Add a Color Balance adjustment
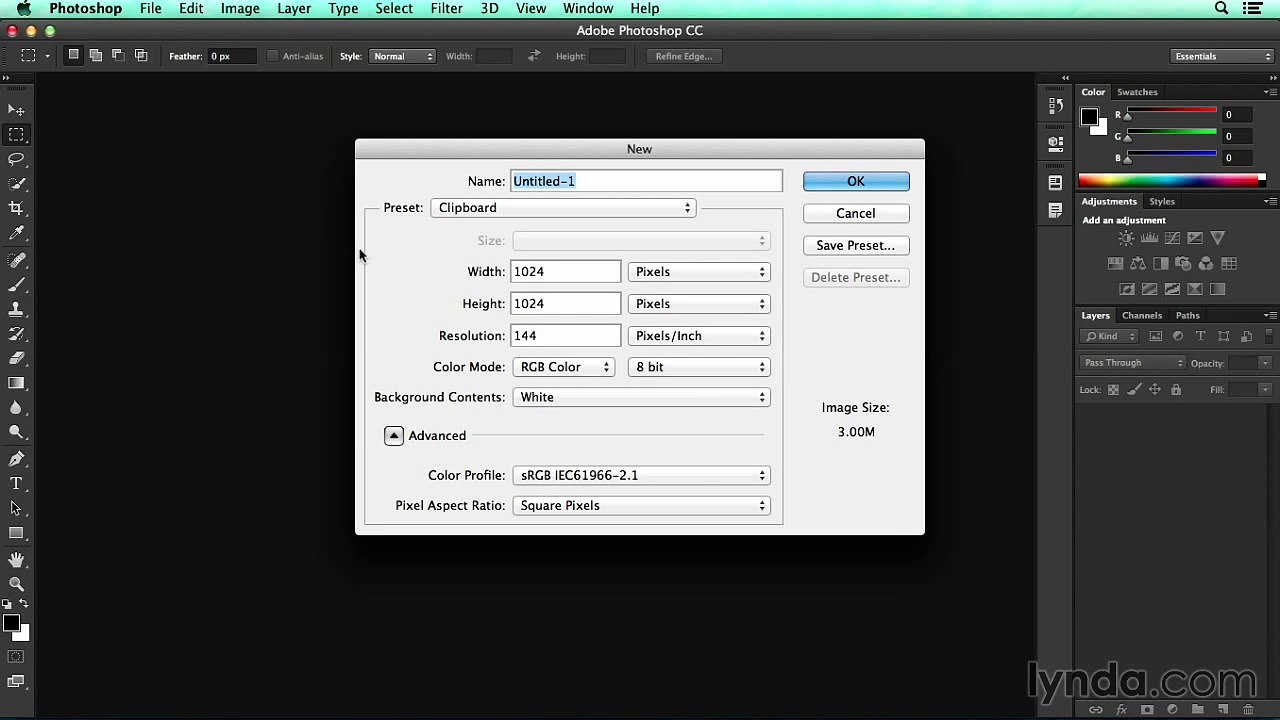The width and height of the screenshot is (1280, 720). [1138, 264]
